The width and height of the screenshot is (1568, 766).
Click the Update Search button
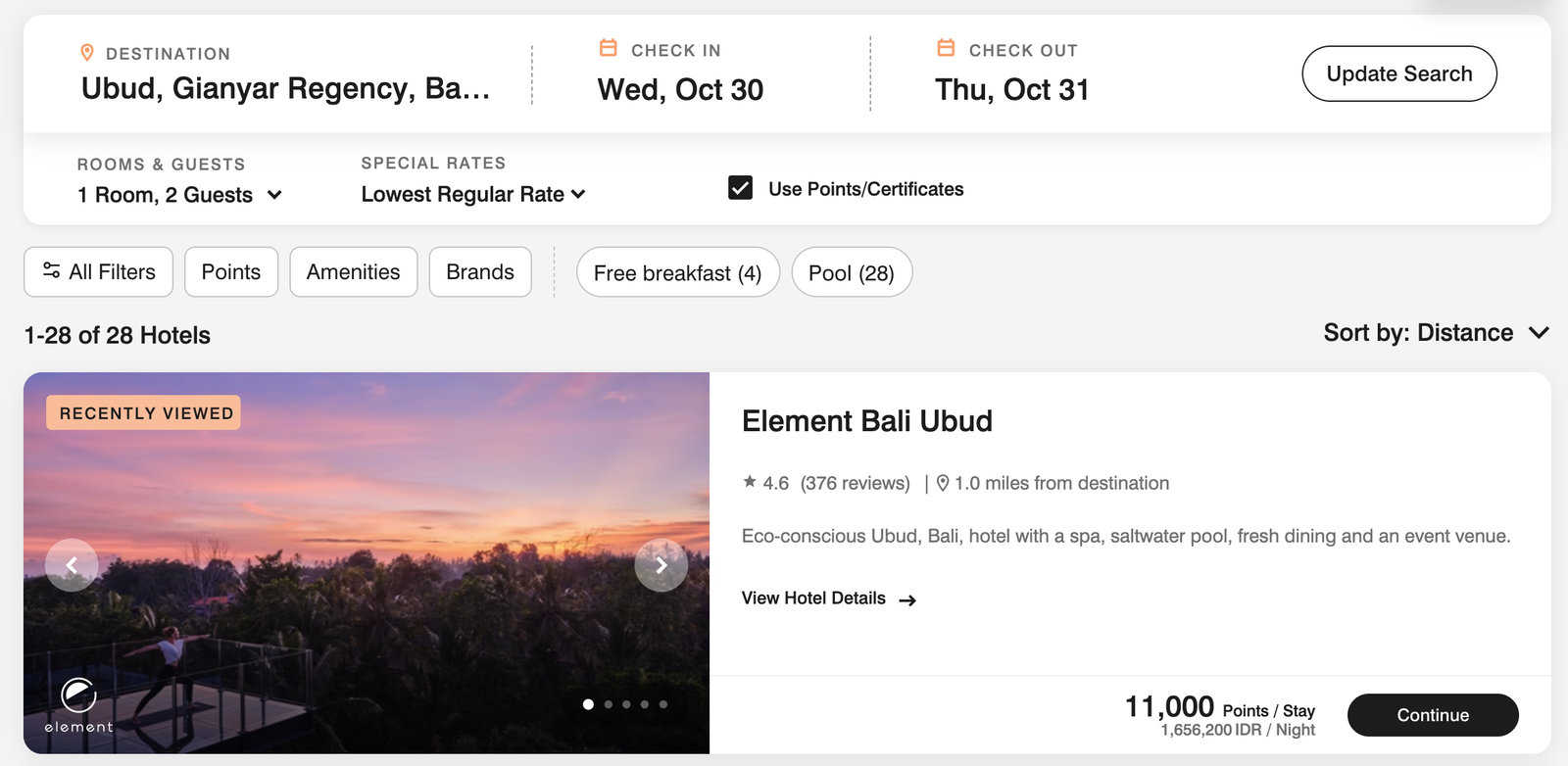[1399, 73]
